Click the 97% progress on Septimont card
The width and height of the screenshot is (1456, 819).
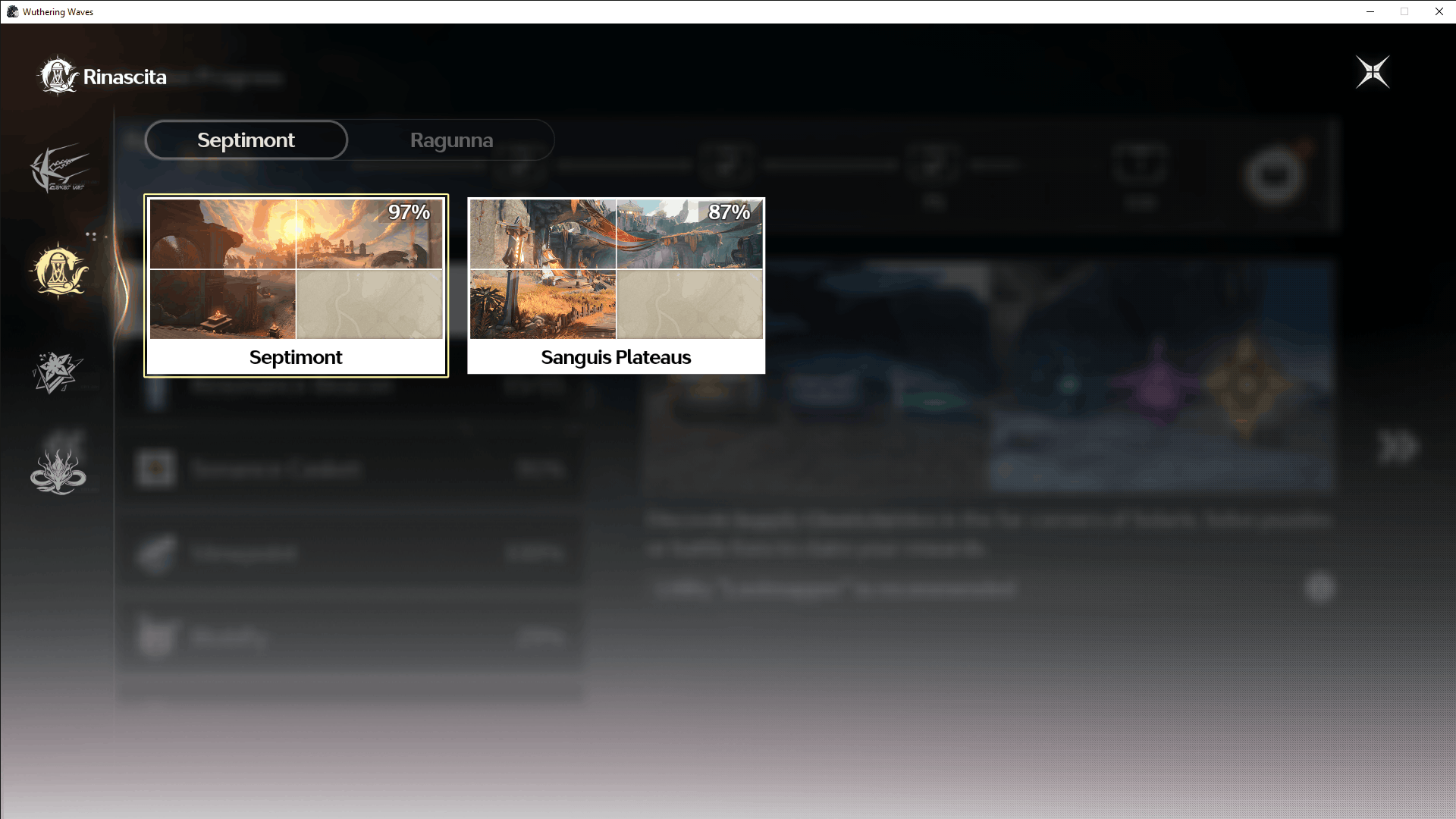[x=409, y=212]
